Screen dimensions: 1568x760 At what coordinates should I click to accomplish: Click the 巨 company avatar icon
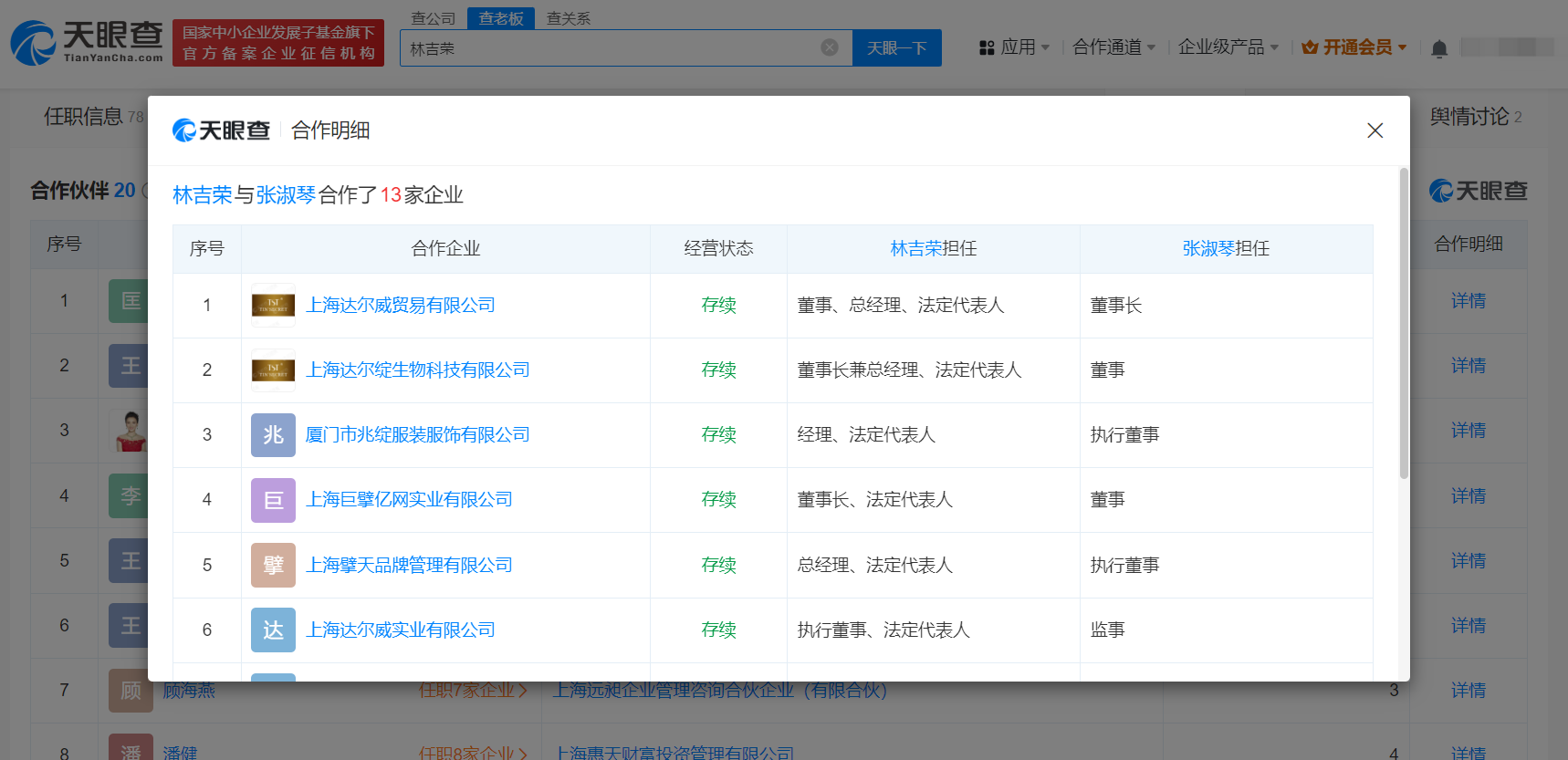click(273, 500)
